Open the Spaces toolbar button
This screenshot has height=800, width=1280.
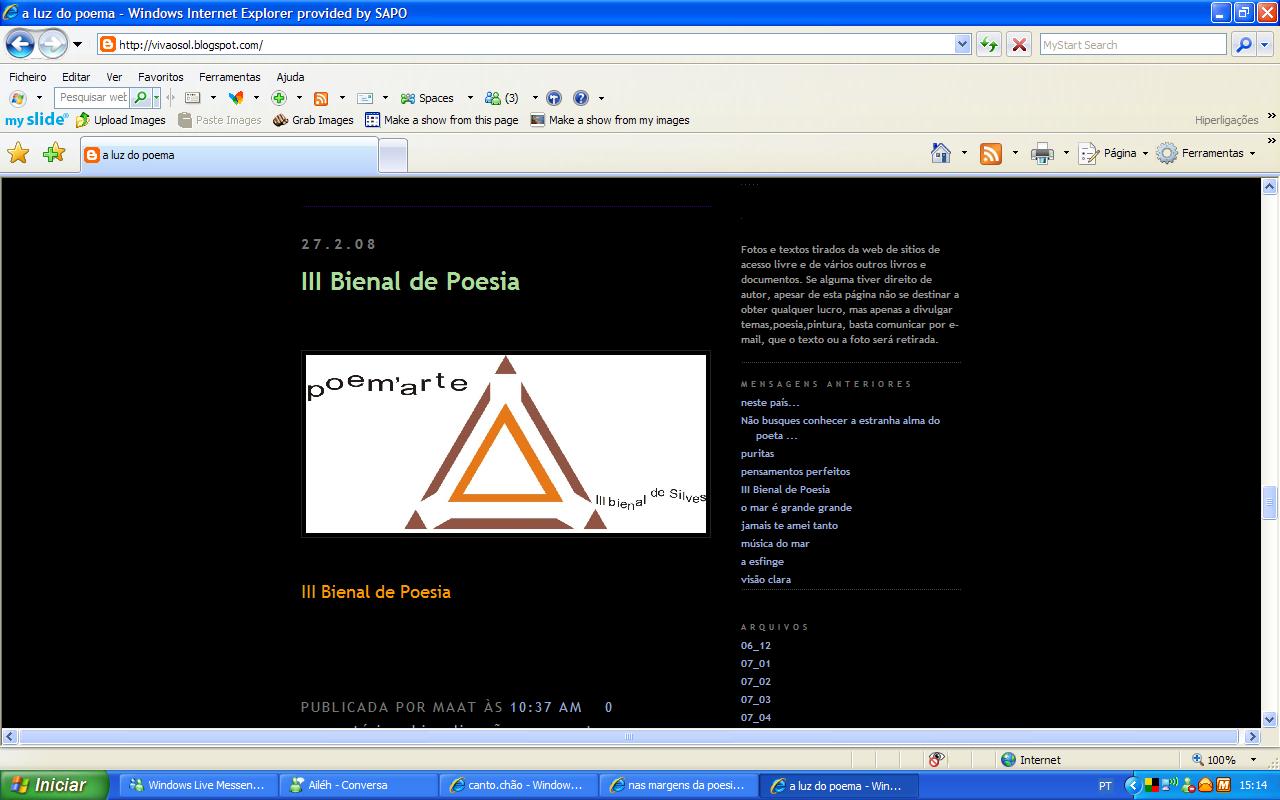pyautogui.click(x=427, y=98)
